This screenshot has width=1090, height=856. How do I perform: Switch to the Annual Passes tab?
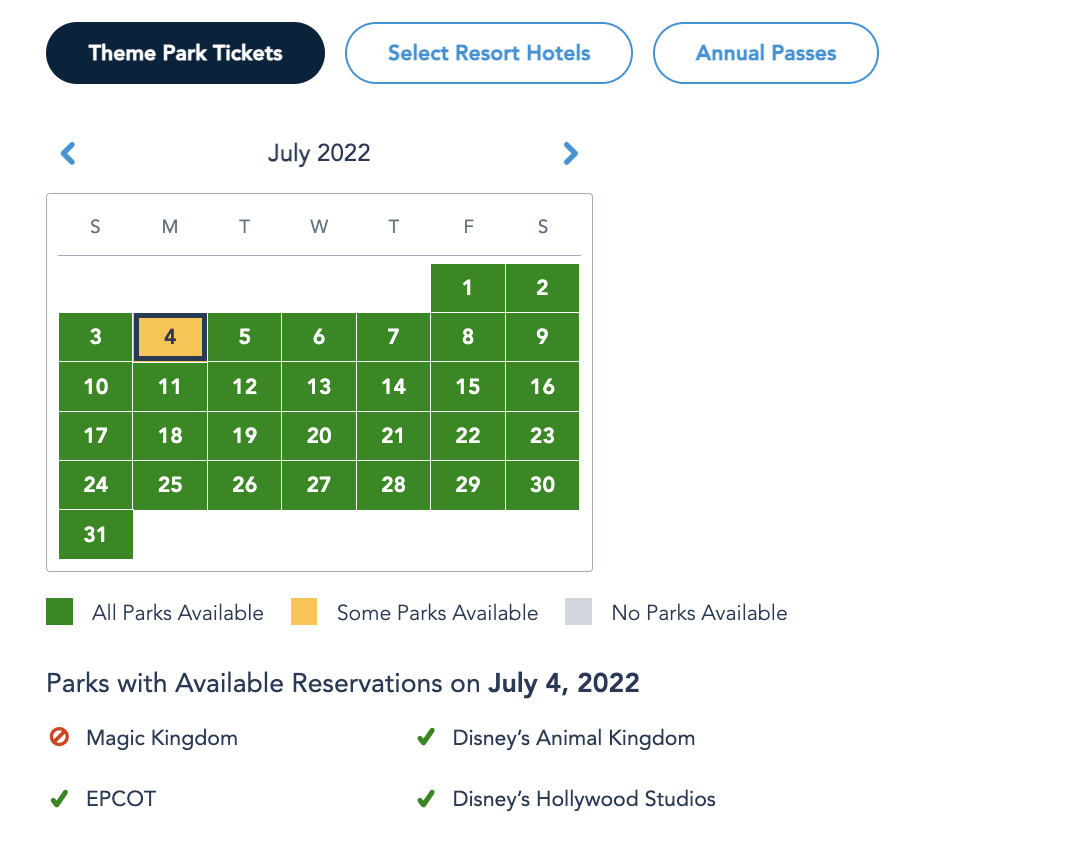click(x=766, y=53)
